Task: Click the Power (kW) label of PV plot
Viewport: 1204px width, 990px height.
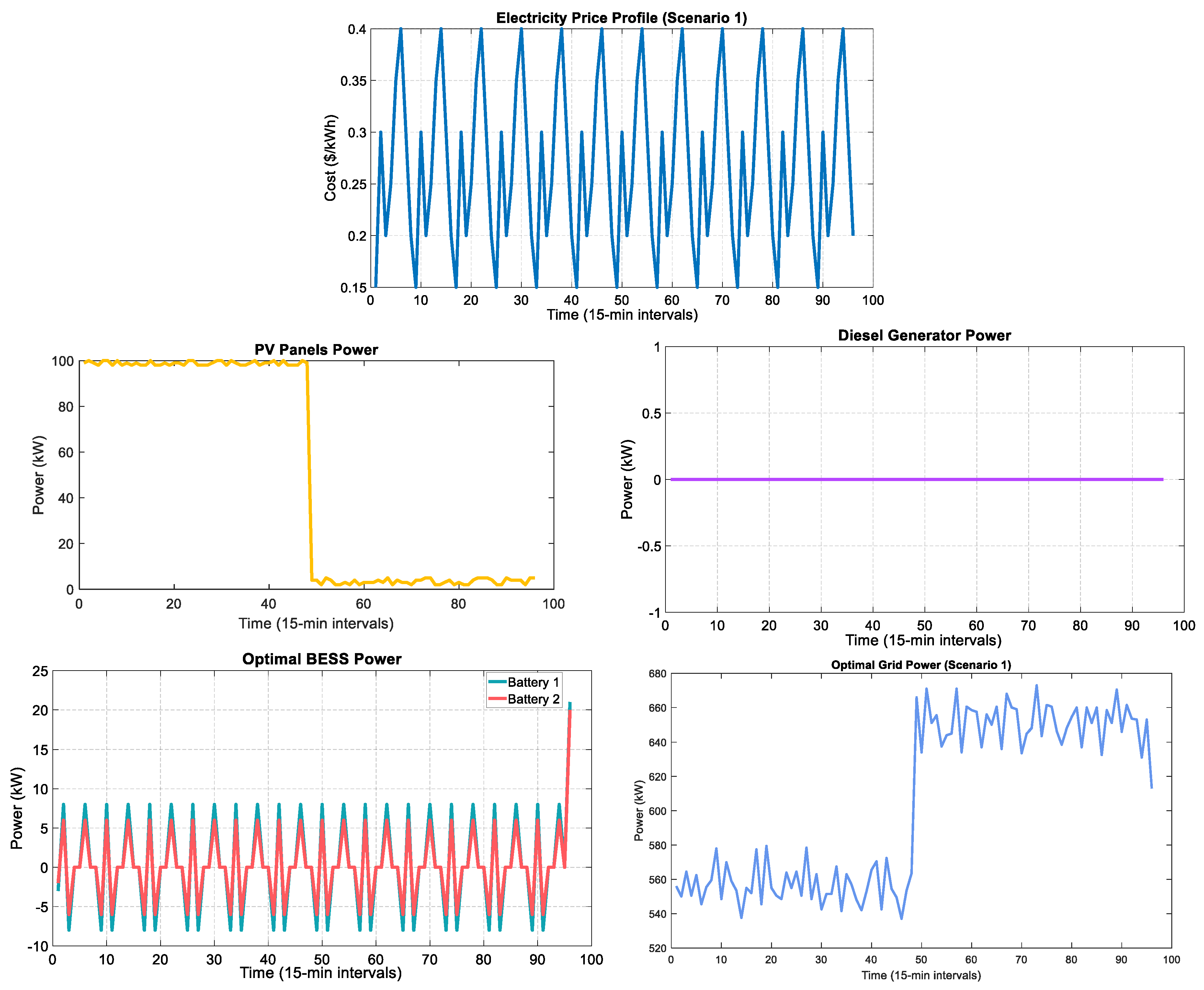Action: (38, 475)
